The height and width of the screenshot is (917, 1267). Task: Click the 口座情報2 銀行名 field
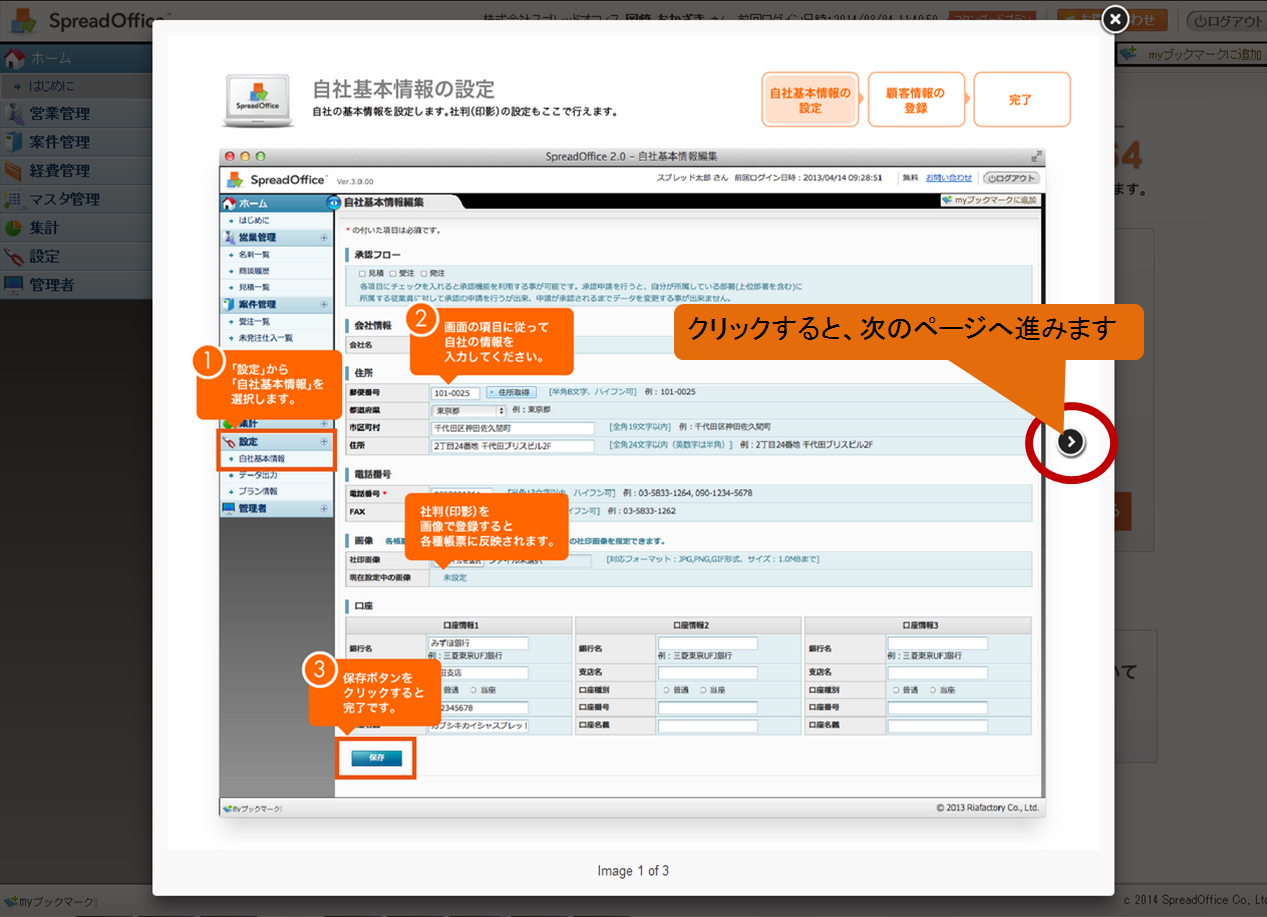pyautogui.click(x=708, y=643)
